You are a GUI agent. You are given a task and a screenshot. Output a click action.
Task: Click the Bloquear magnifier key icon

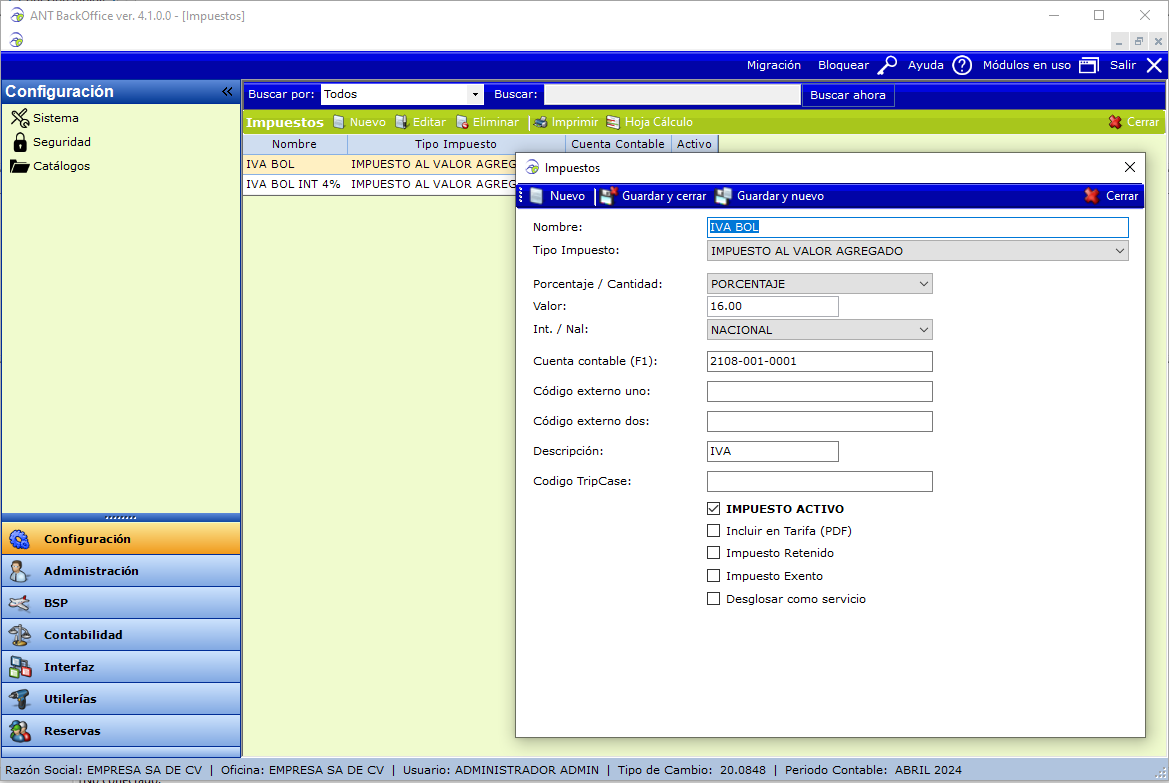[x=887, y=65]
